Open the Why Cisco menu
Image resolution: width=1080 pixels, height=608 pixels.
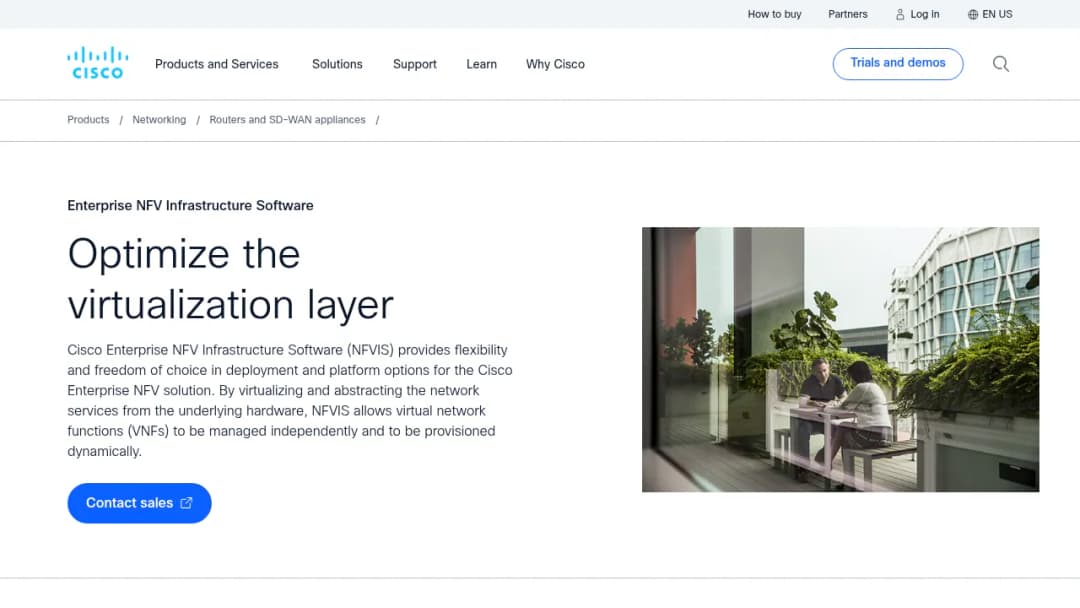click(x=555, y=64)
